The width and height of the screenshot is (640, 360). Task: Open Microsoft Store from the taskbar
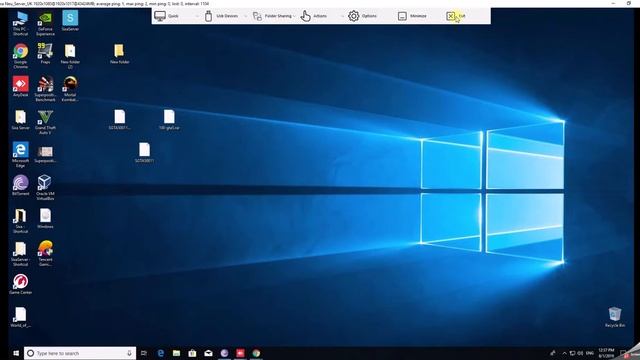(x=192, y=353)
